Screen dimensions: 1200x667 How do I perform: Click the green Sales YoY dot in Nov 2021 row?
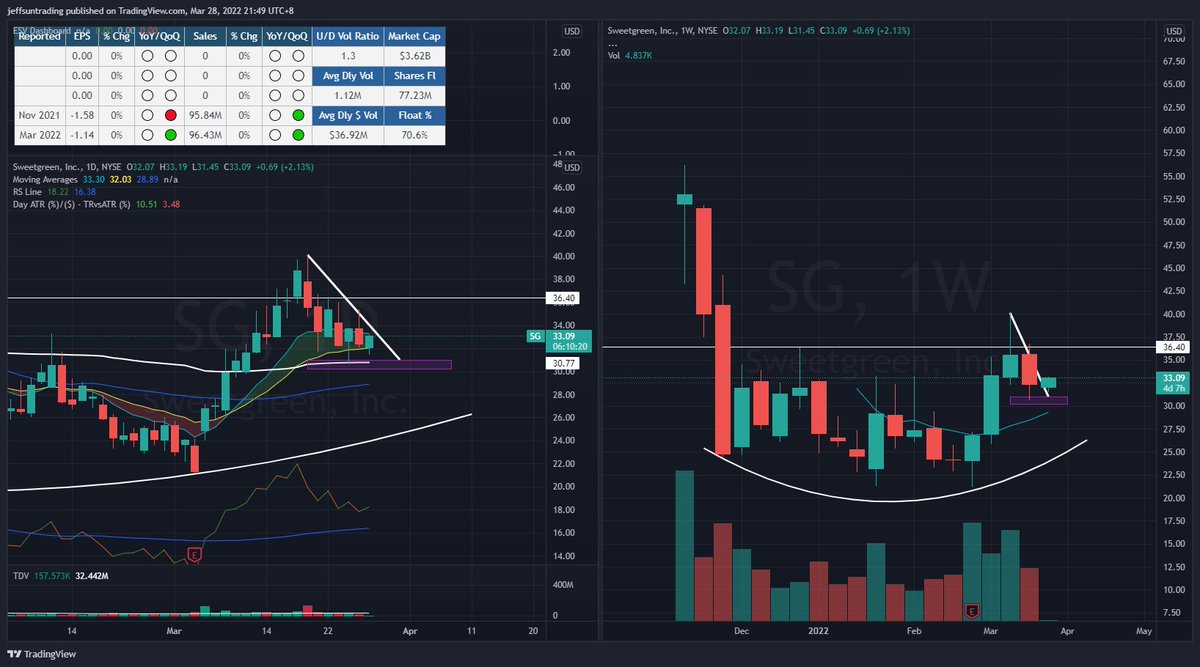pyautogui.click(x=296, y=114)
